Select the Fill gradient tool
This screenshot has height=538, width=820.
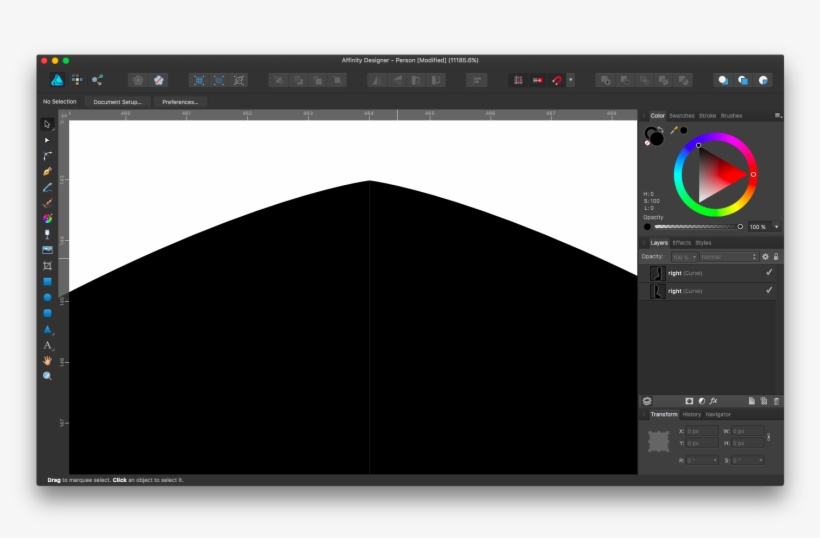(47, 219)
